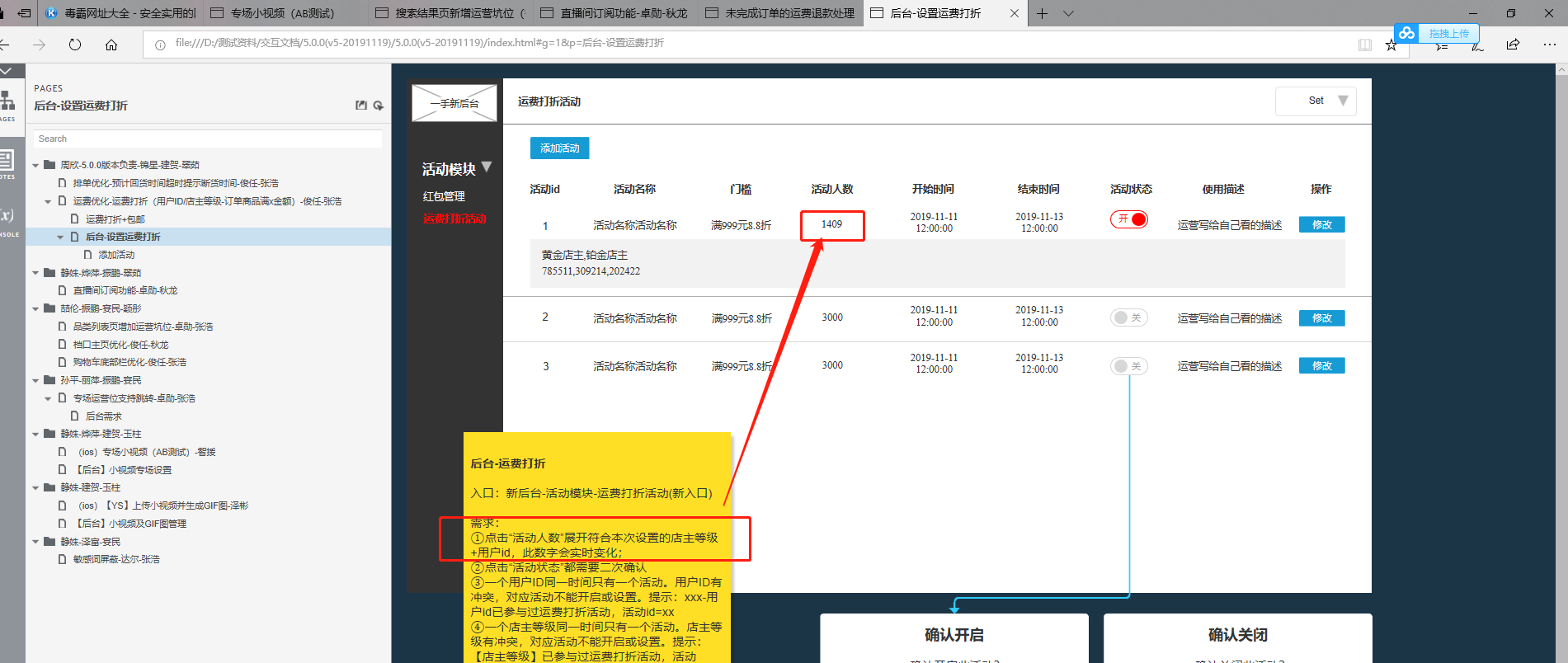This screenshot has height=663, width=1568.
Task: Toggle activity 3 status switch on
Action: coord(1129,366)
